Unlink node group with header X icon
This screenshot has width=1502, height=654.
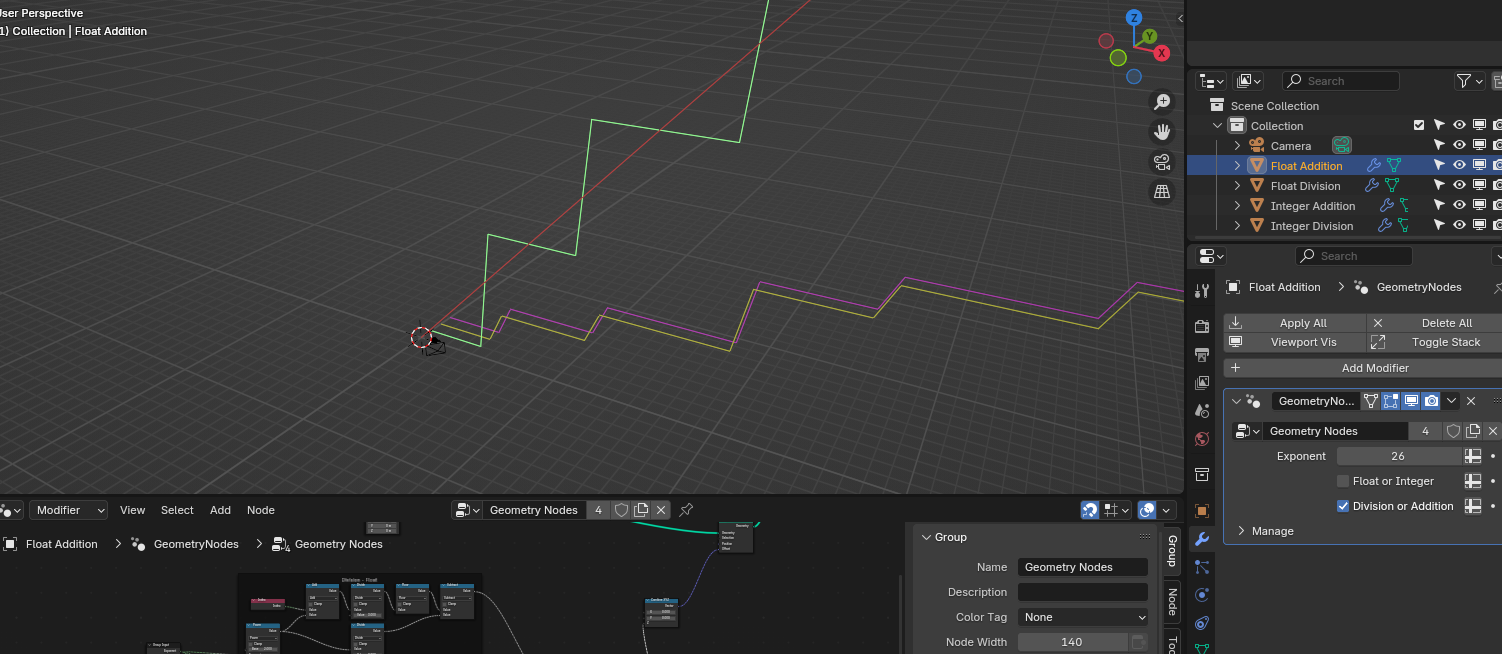(x=660, y=510)
